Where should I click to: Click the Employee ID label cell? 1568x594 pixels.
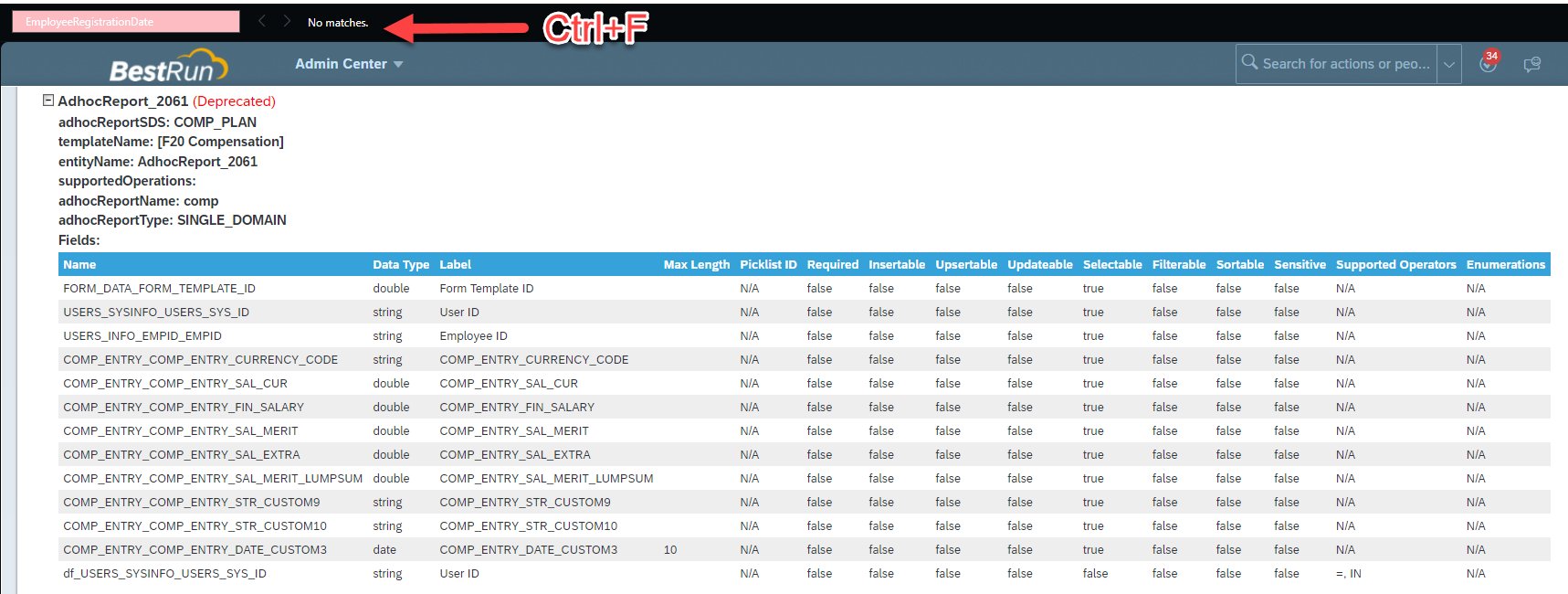click(473, 335)
